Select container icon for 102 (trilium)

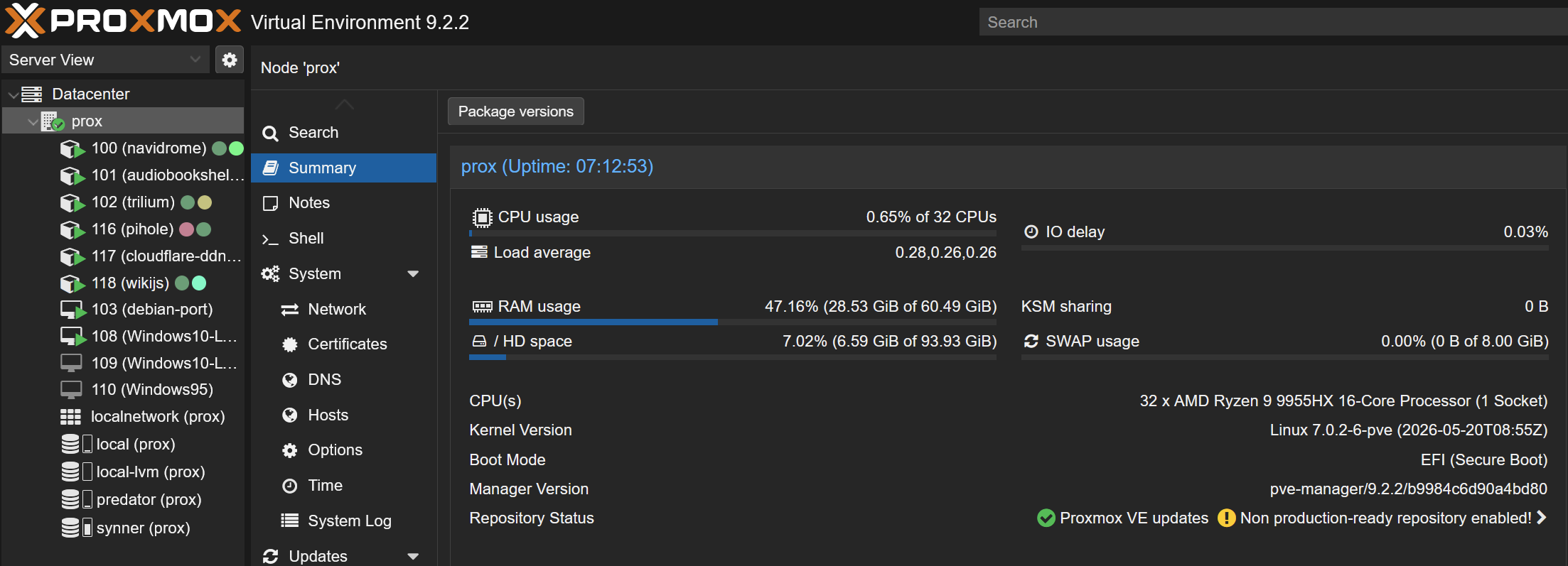point(73,202)
